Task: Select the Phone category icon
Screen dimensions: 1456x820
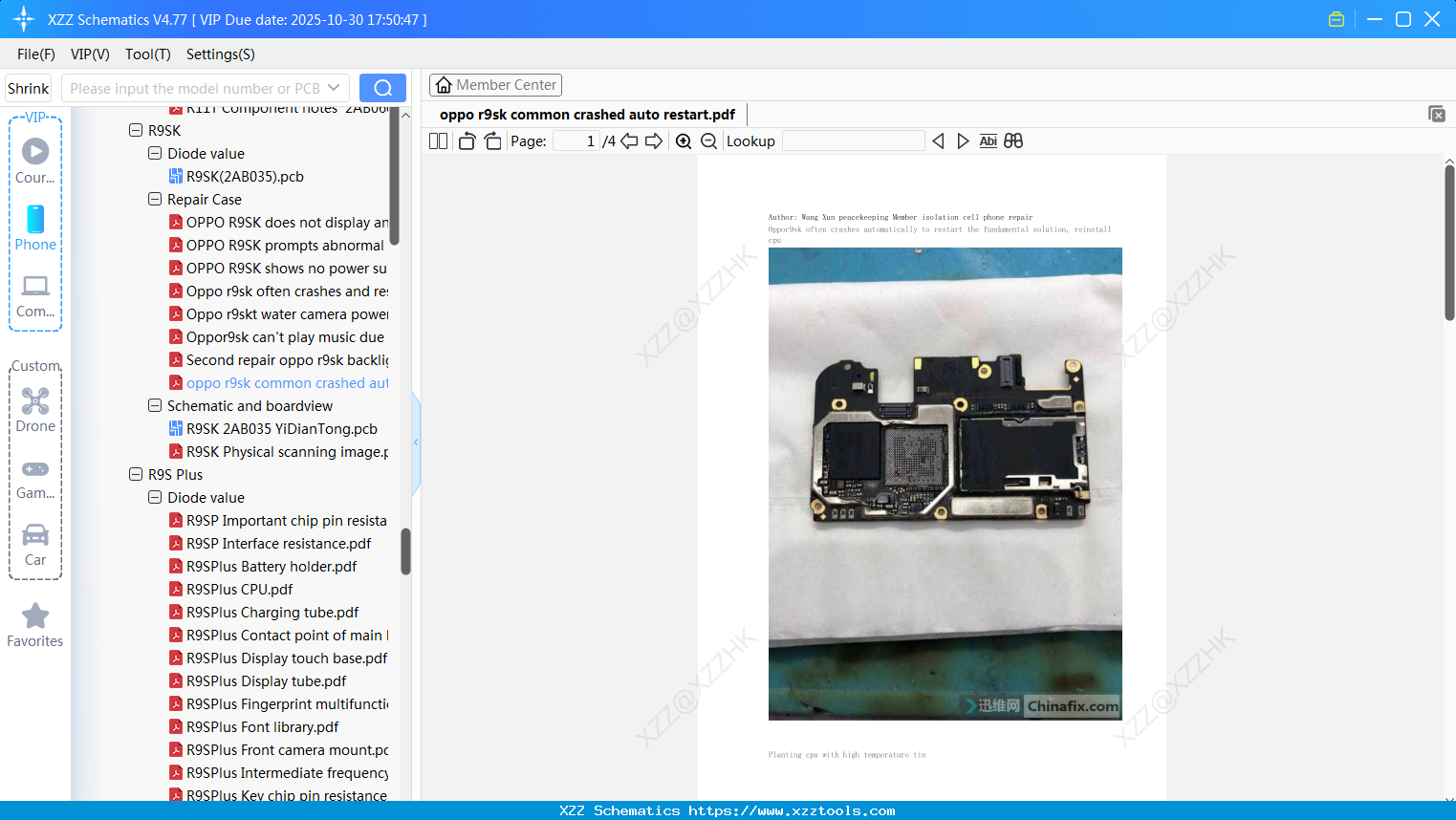Action: pyautogui.click(x=35, y=228)
